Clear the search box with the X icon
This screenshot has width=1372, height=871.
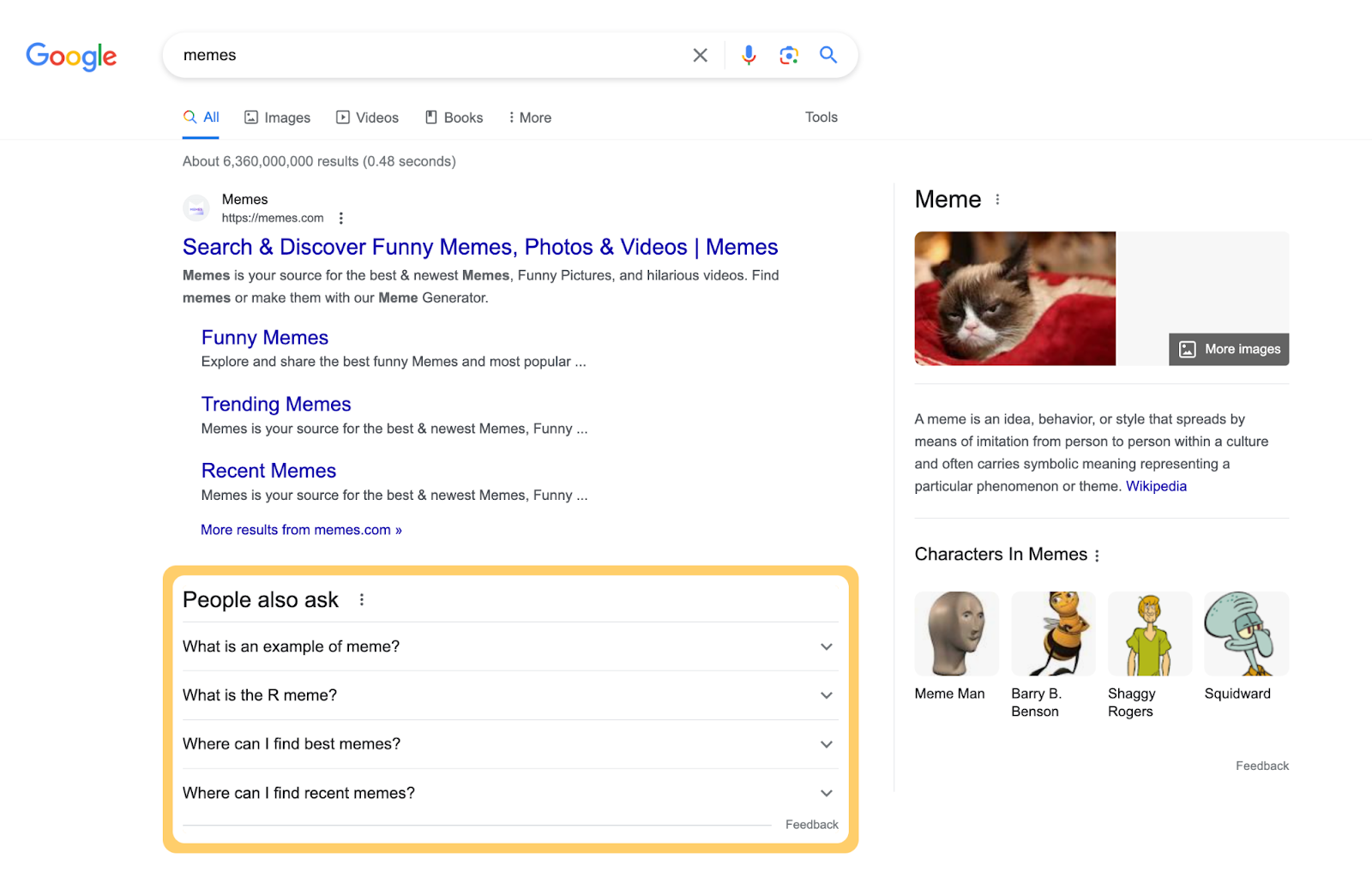click(x=701, y=55)
